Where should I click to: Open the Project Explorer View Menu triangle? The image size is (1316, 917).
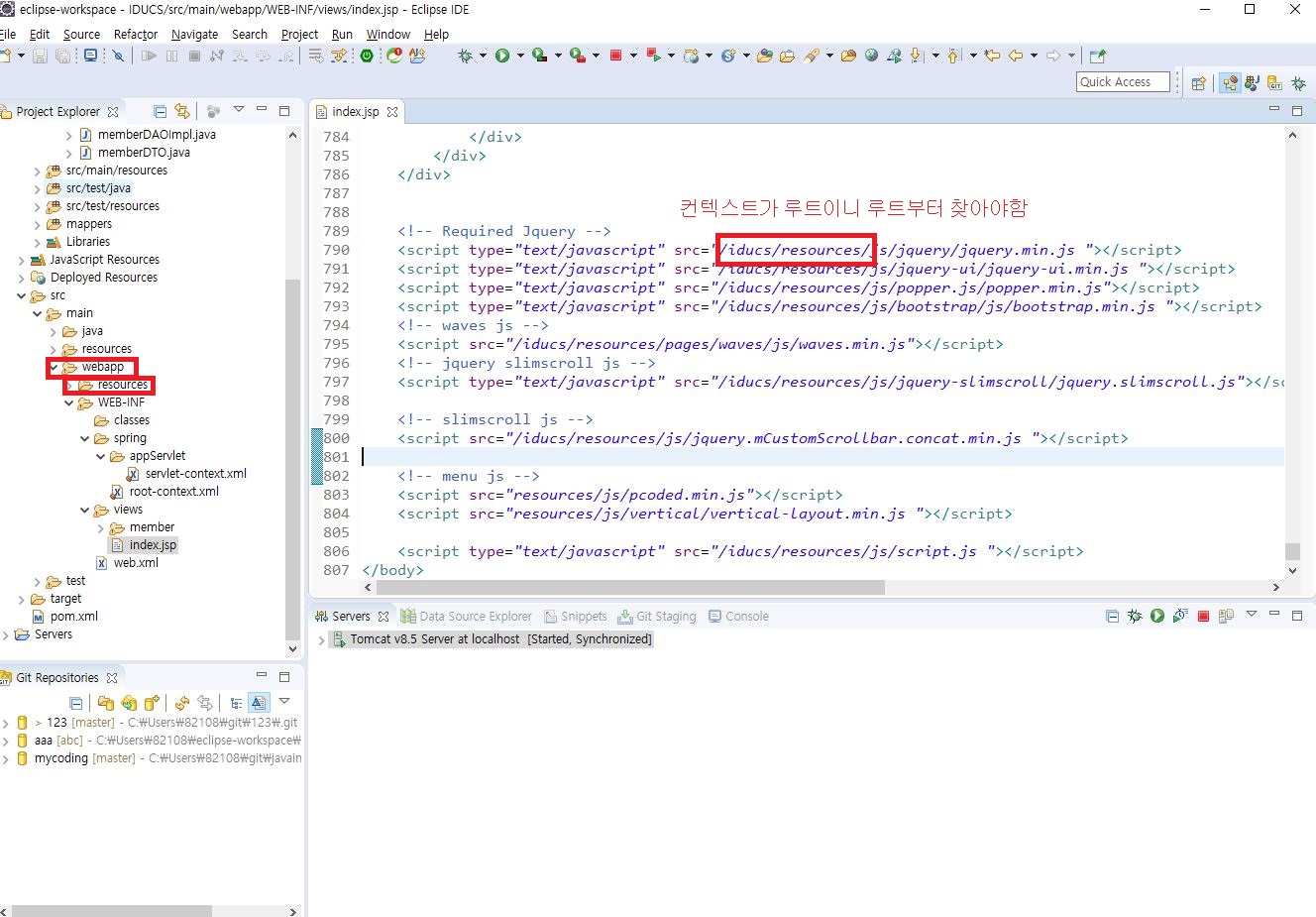click(238, 110)
